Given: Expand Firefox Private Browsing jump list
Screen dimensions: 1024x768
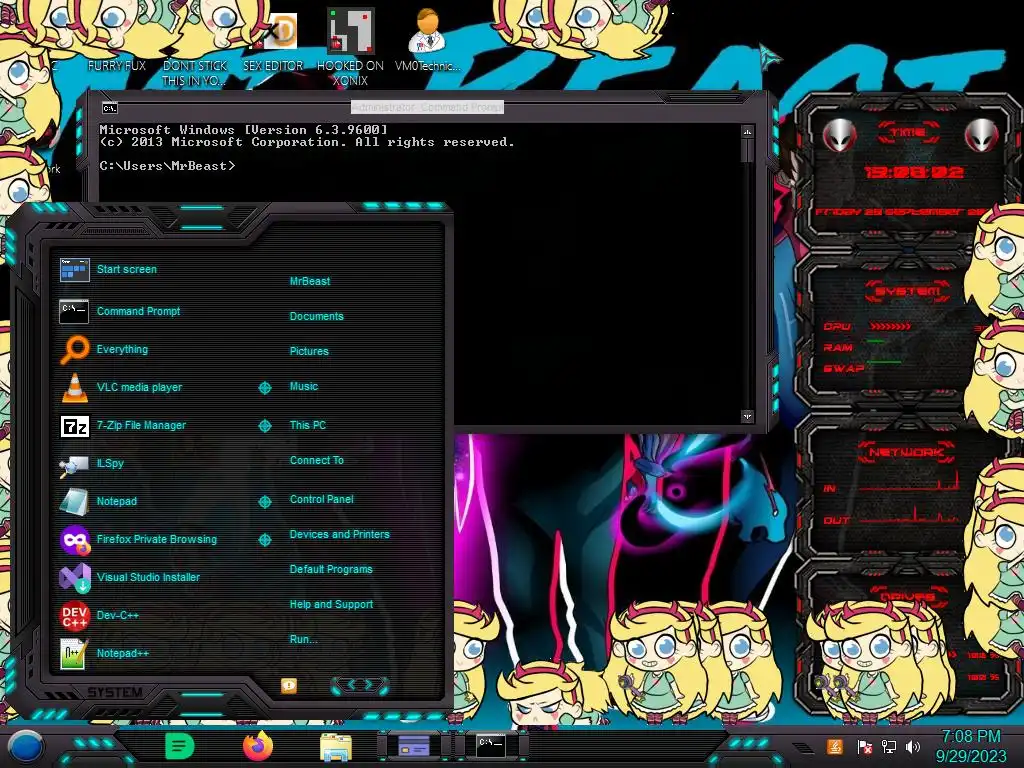Looking at the screenshot, I should click(264, 539).
